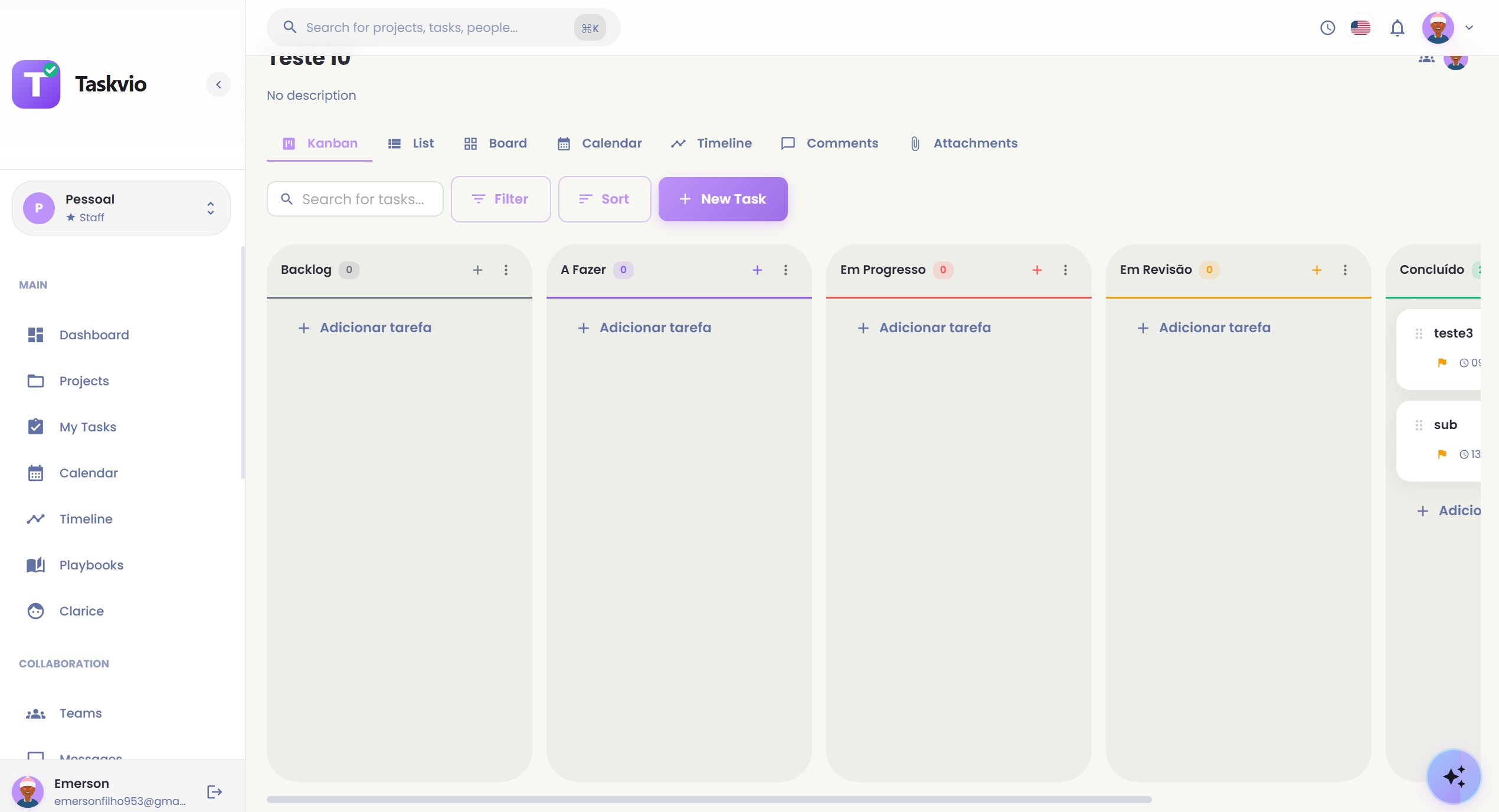Open My Tasks in the sidebar

(x=88, y=427)
